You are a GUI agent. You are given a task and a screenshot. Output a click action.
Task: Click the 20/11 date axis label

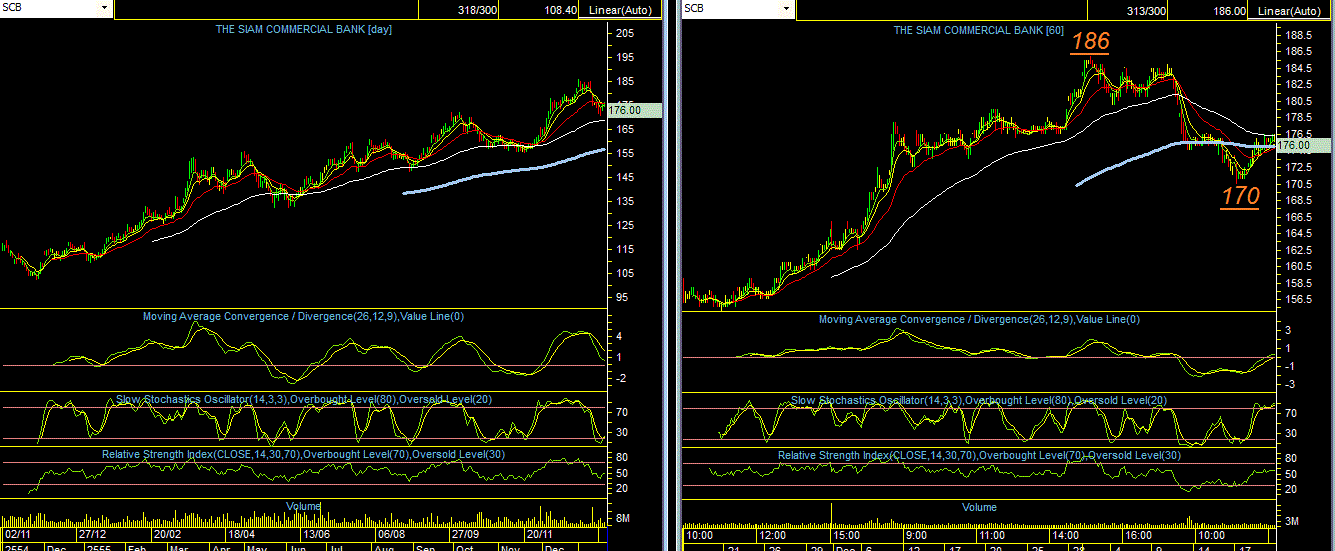click(541, 535)
